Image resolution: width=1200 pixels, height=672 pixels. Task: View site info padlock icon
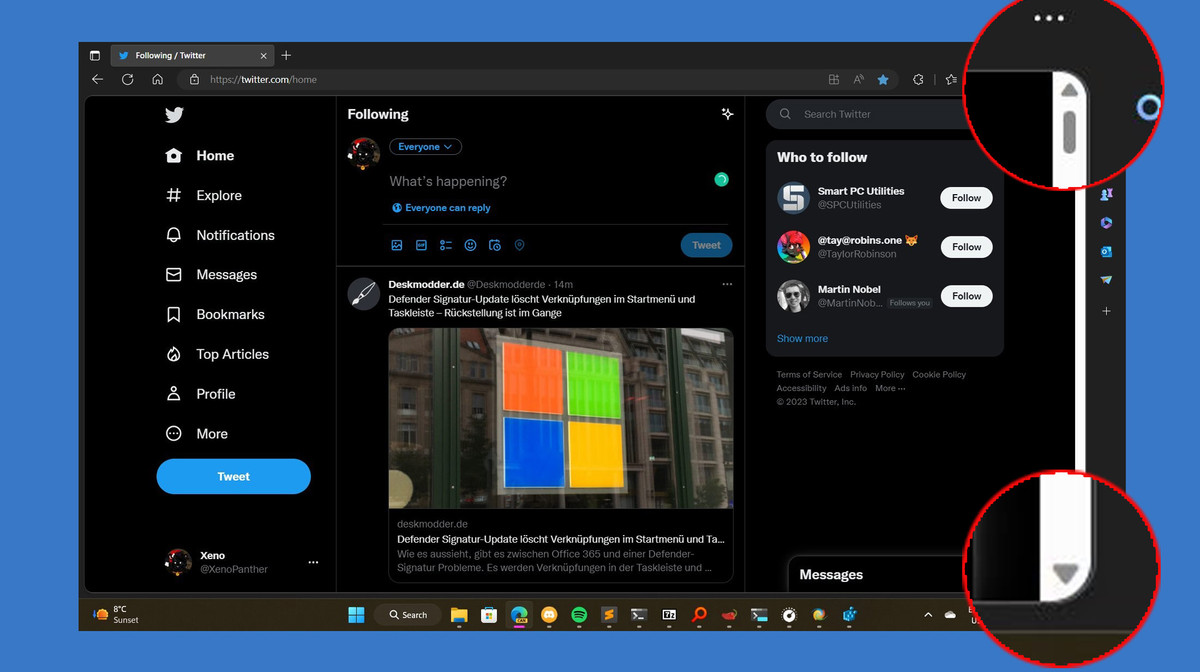click(x=194, y=79)
